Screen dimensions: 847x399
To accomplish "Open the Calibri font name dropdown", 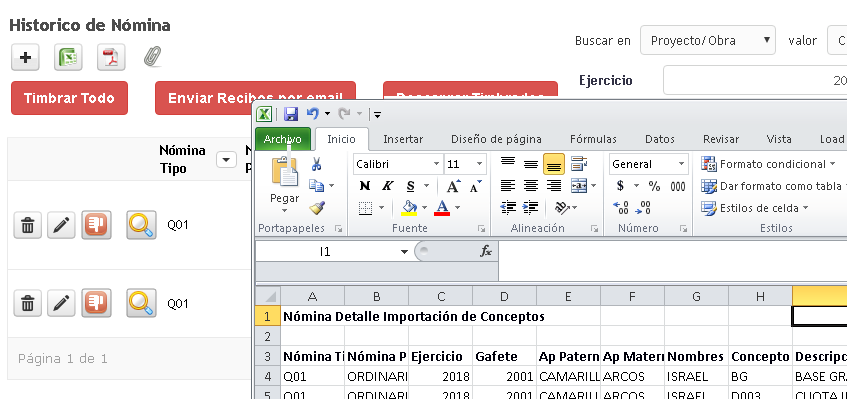I will pyautogui.click(x=436, y=164).
